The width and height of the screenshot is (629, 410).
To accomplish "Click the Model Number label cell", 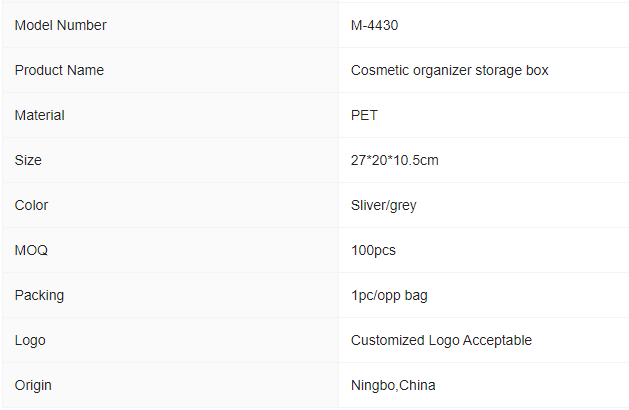I will tap(170, 25).
